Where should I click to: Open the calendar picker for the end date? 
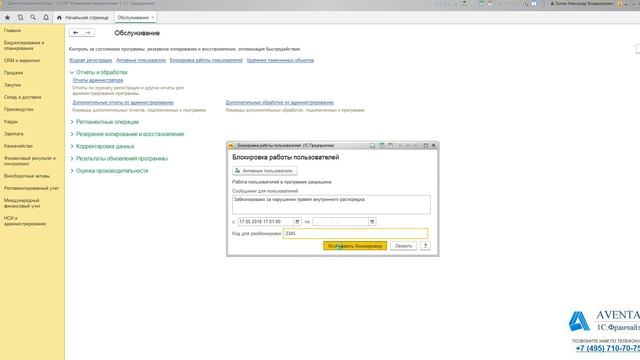click(x=372, y=222)
